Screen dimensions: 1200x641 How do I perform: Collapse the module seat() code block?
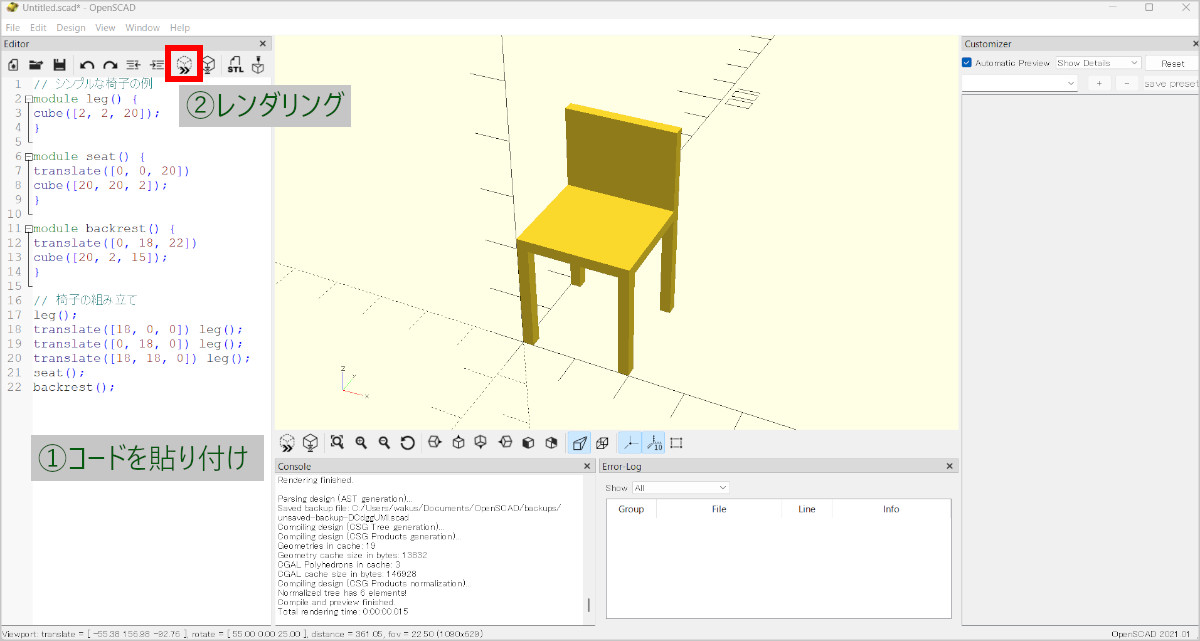(29, 157)
